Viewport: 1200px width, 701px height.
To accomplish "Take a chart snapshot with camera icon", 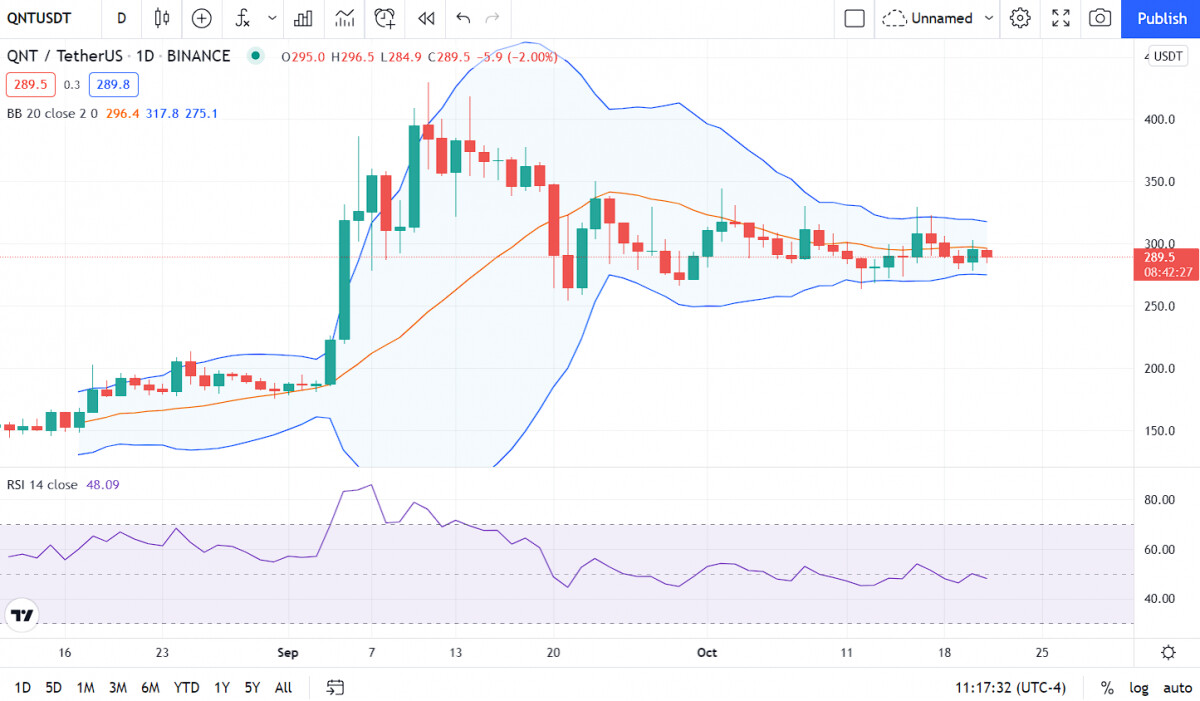I will pos(1100,18).
